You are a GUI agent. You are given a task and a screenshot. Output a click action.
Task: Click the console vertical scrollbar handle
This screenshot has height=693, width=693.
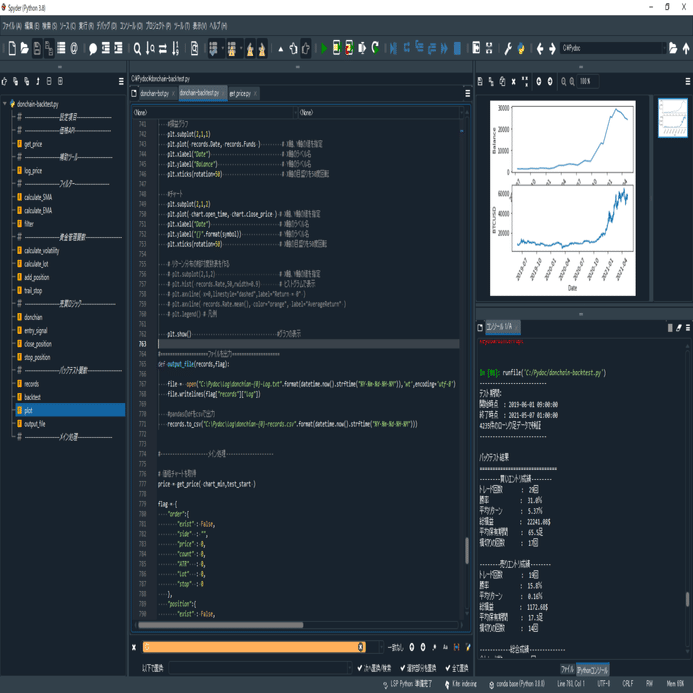687,599
